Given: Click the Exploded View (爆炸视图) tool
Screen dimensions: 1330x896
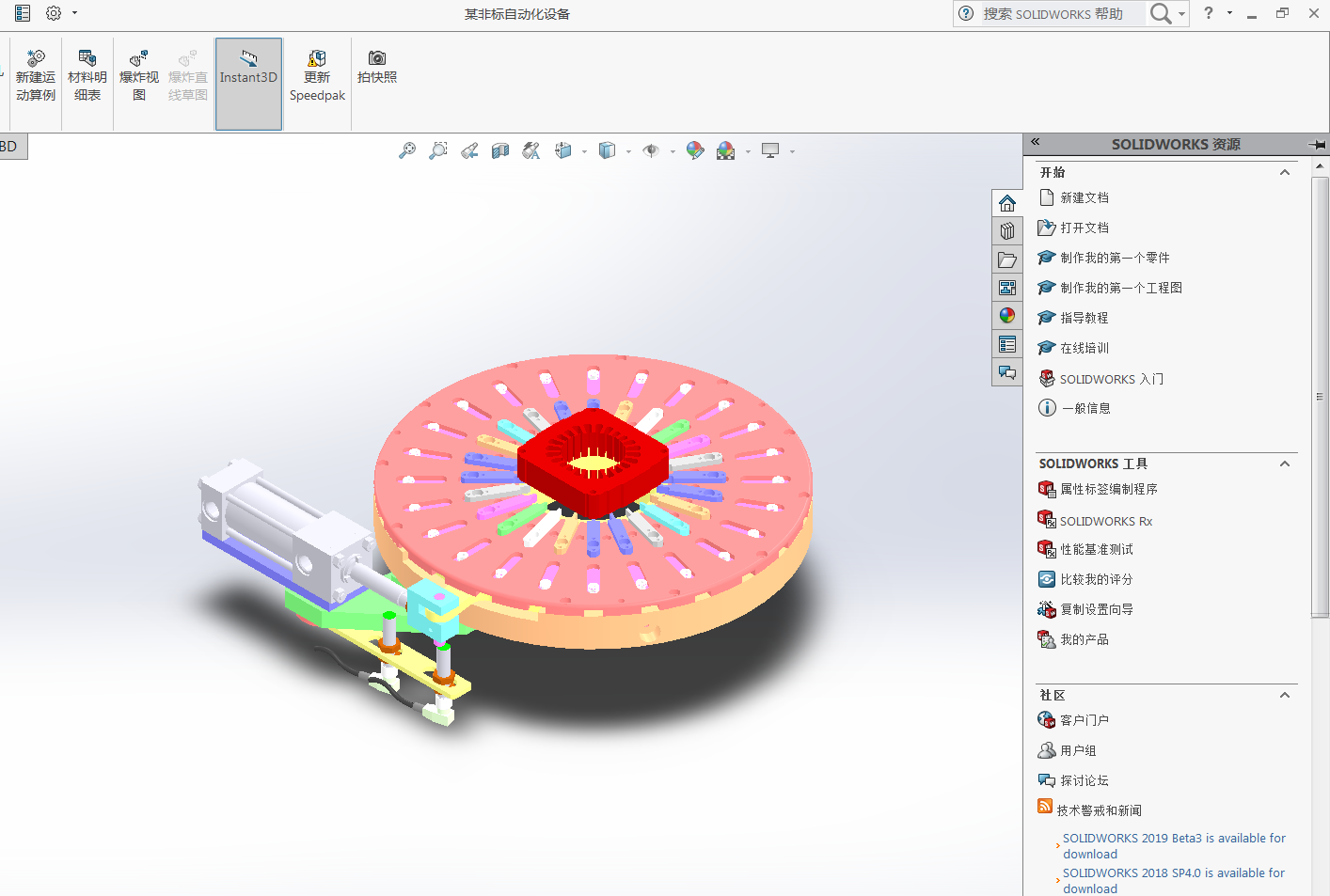Looking at the screenshot, I should pyautogui.click(x=139, y=76).
